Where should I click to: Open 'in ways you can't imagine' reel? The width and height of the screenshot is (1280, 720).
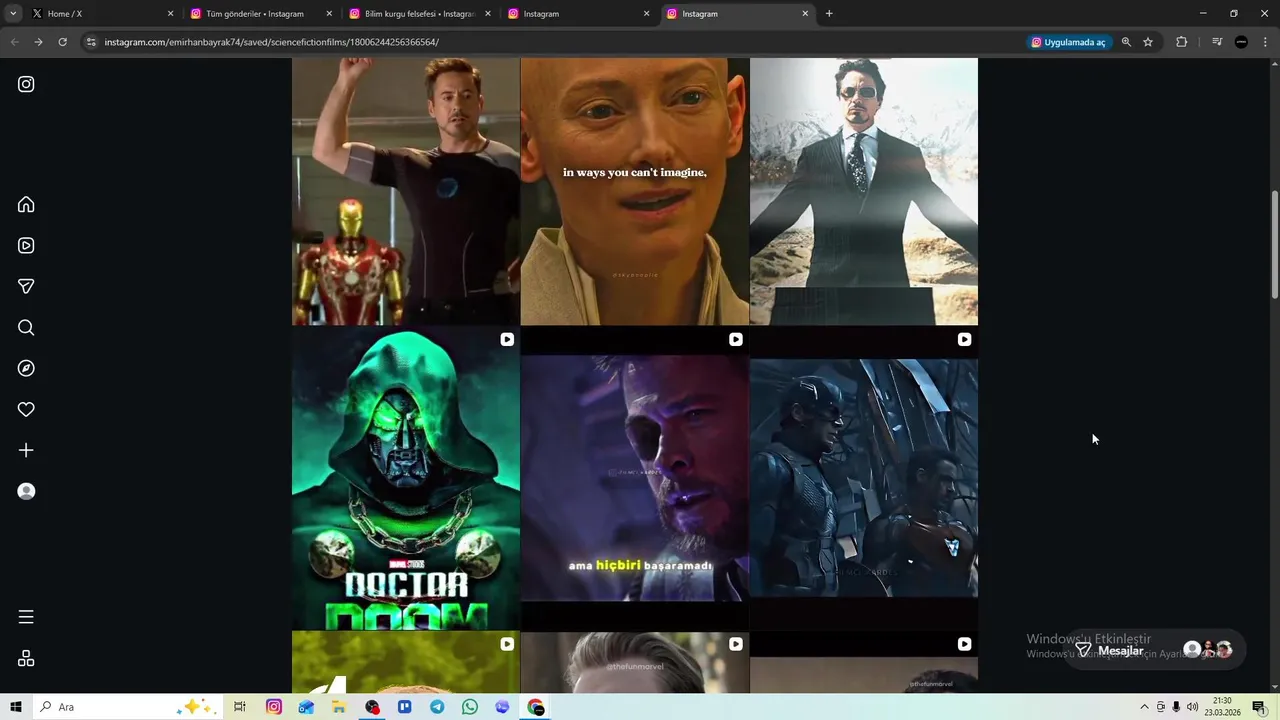(x=634, y=191)
